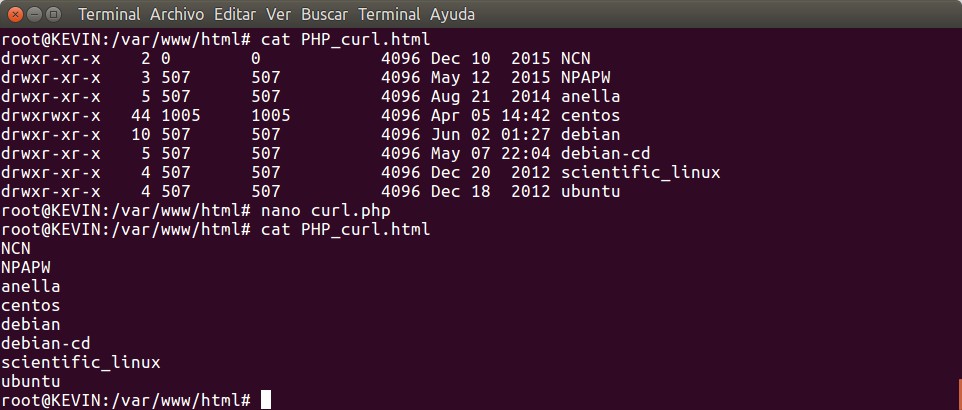Open the Ver menu
Viewport: 962px width, 410px height.
280,15
